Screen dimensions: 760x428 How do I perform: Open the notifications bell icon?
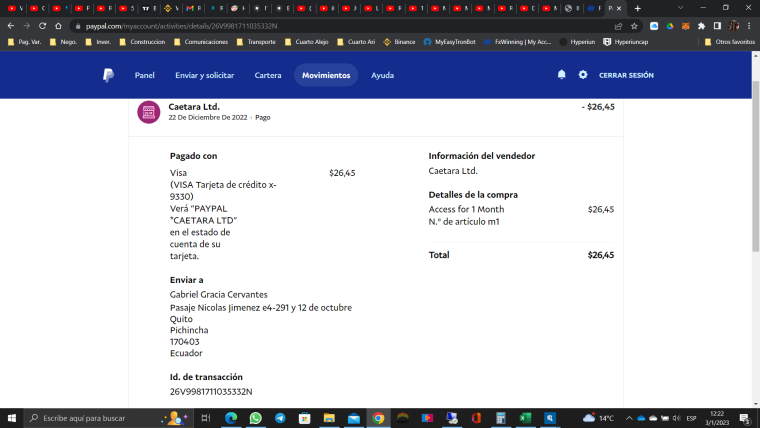click(x=561, y=75)
